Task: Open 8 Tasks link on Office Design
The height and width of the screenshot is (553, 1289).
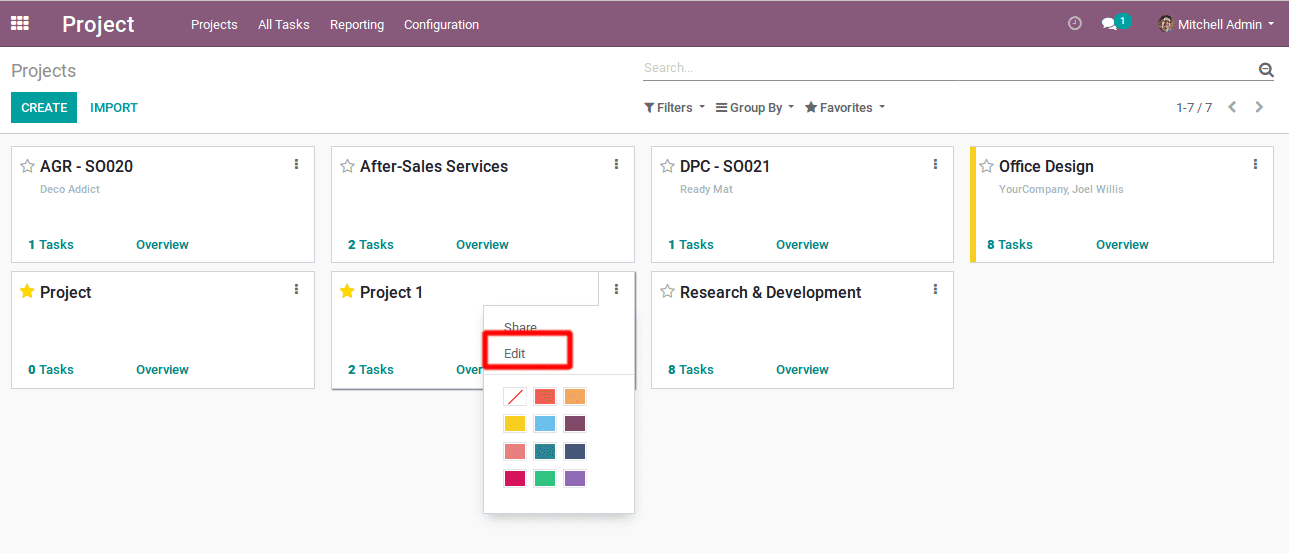Action: (x=1010, y=244)
